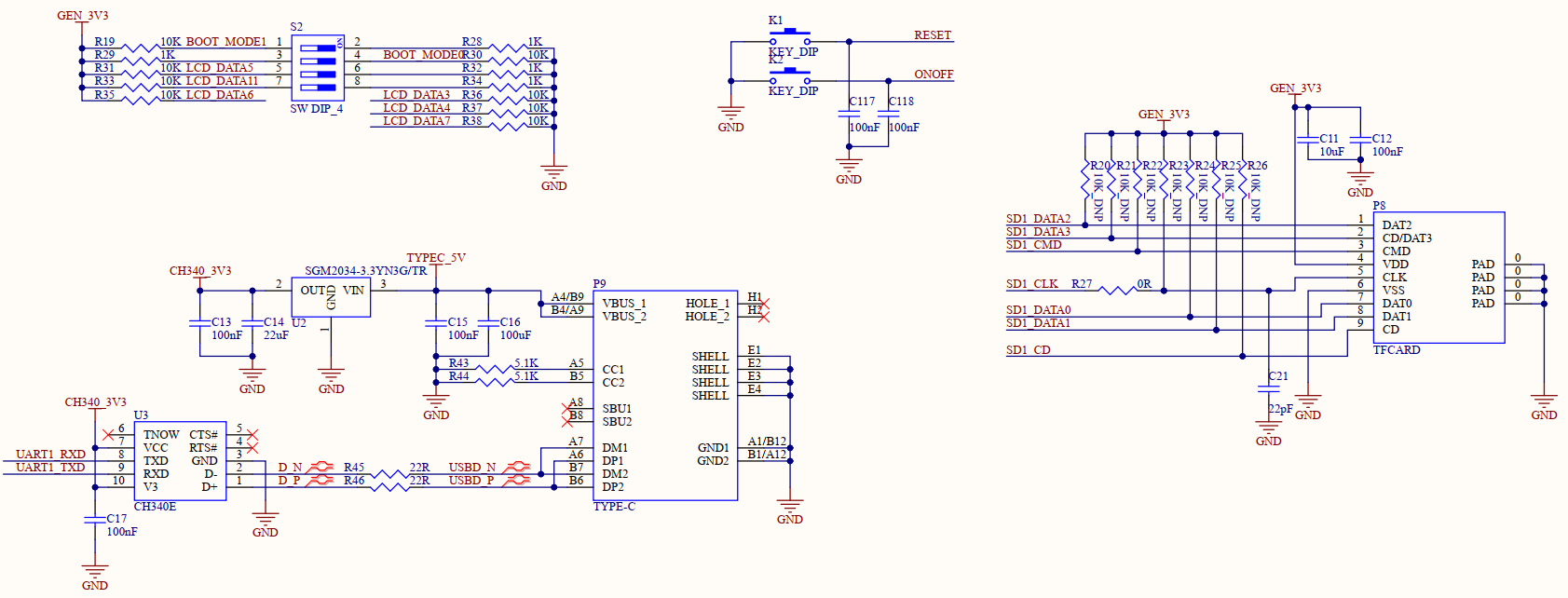1568x598 pixels.
Task: Select the UART1_RXD net label
Action: [50, 455]
